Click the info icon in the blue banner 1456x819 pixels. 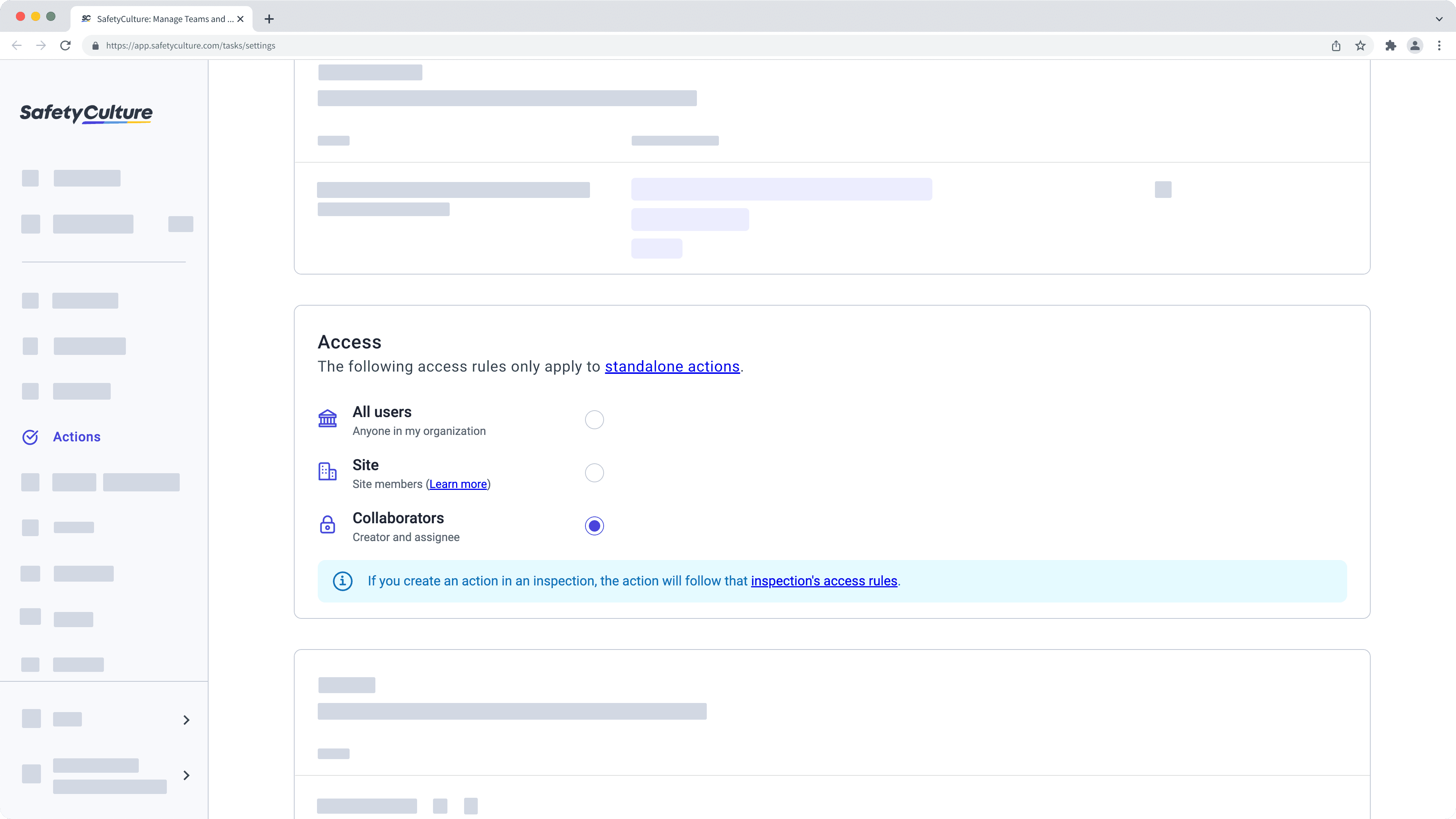coord(343,581)
